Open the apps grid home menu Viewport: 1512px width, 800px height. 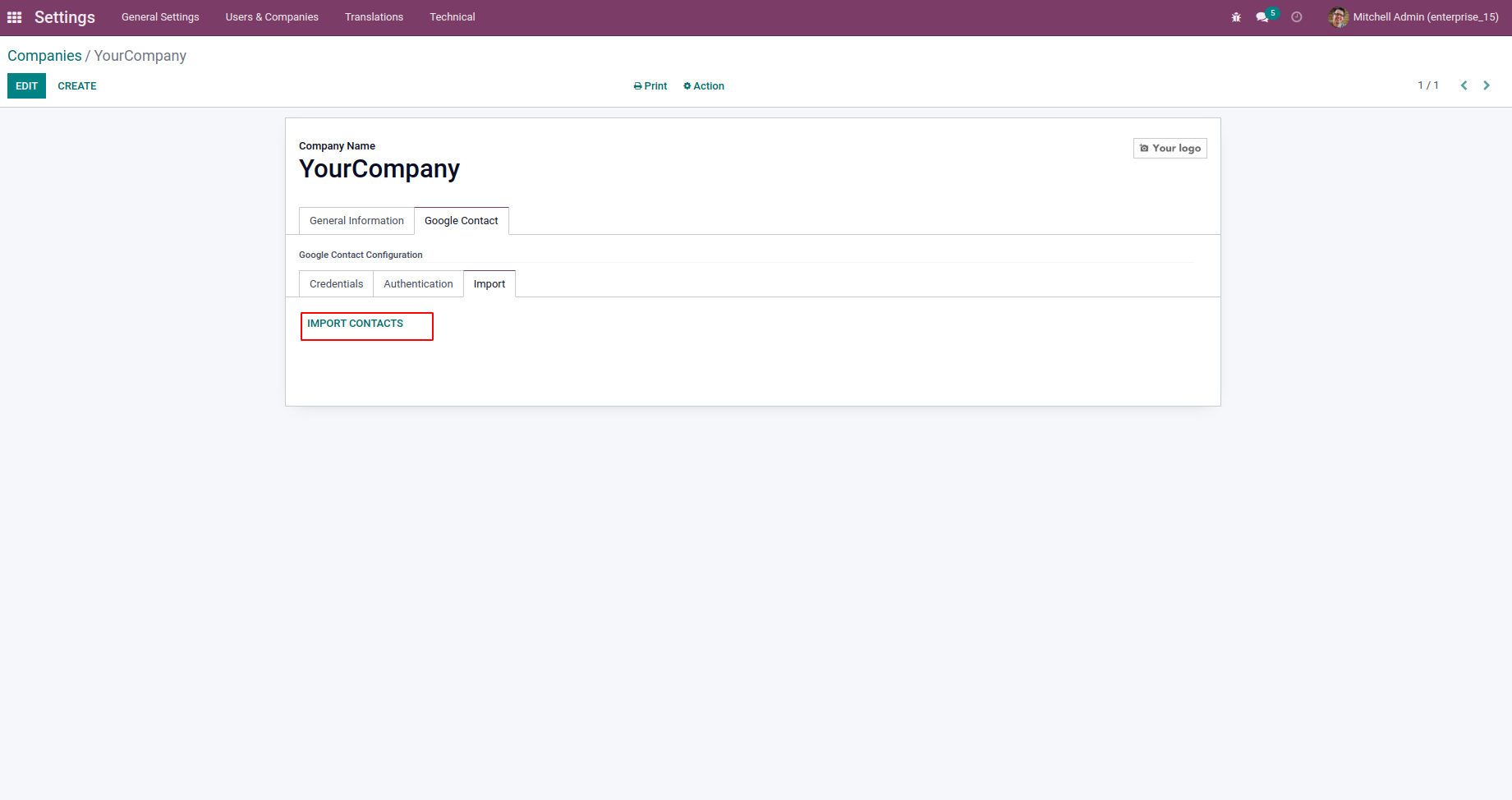pyautogui.click(x=15, y=17)
